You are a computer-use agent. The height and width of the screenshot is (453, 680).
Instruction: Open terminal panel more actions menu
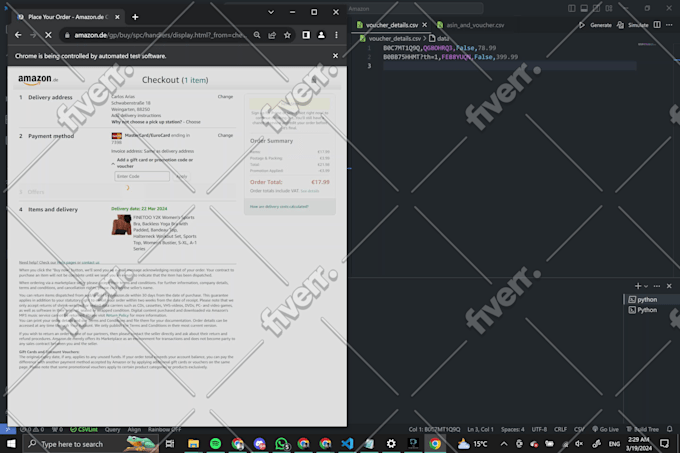point(657,286)
